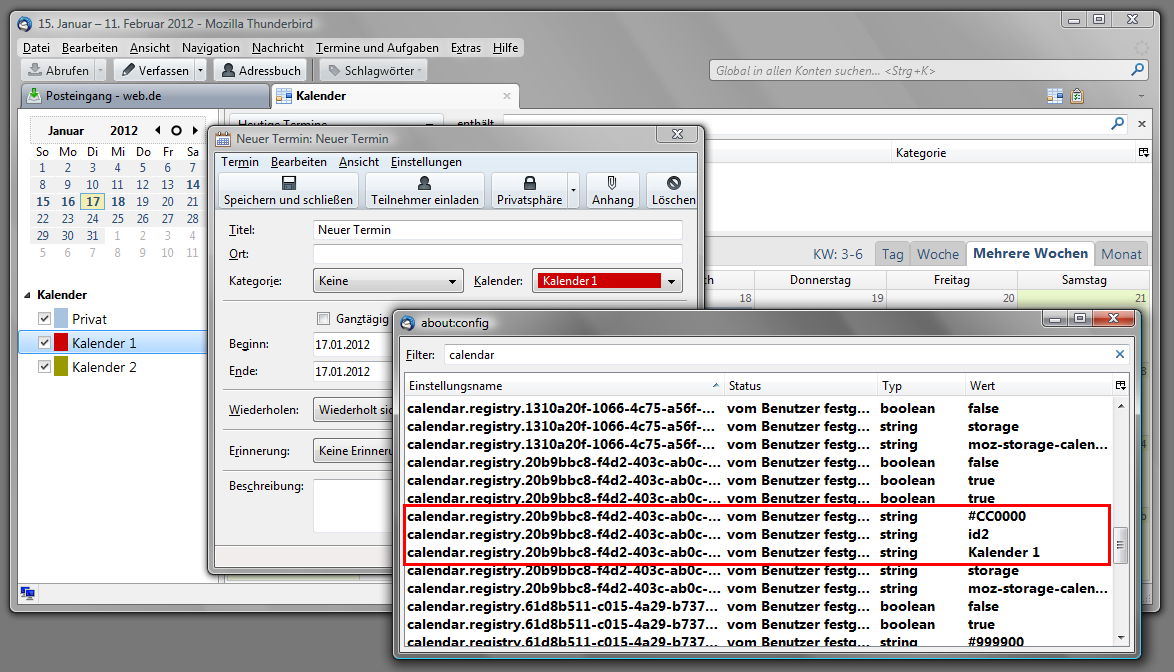Click column picker next to Kategorie header

tap(1143, 153)
